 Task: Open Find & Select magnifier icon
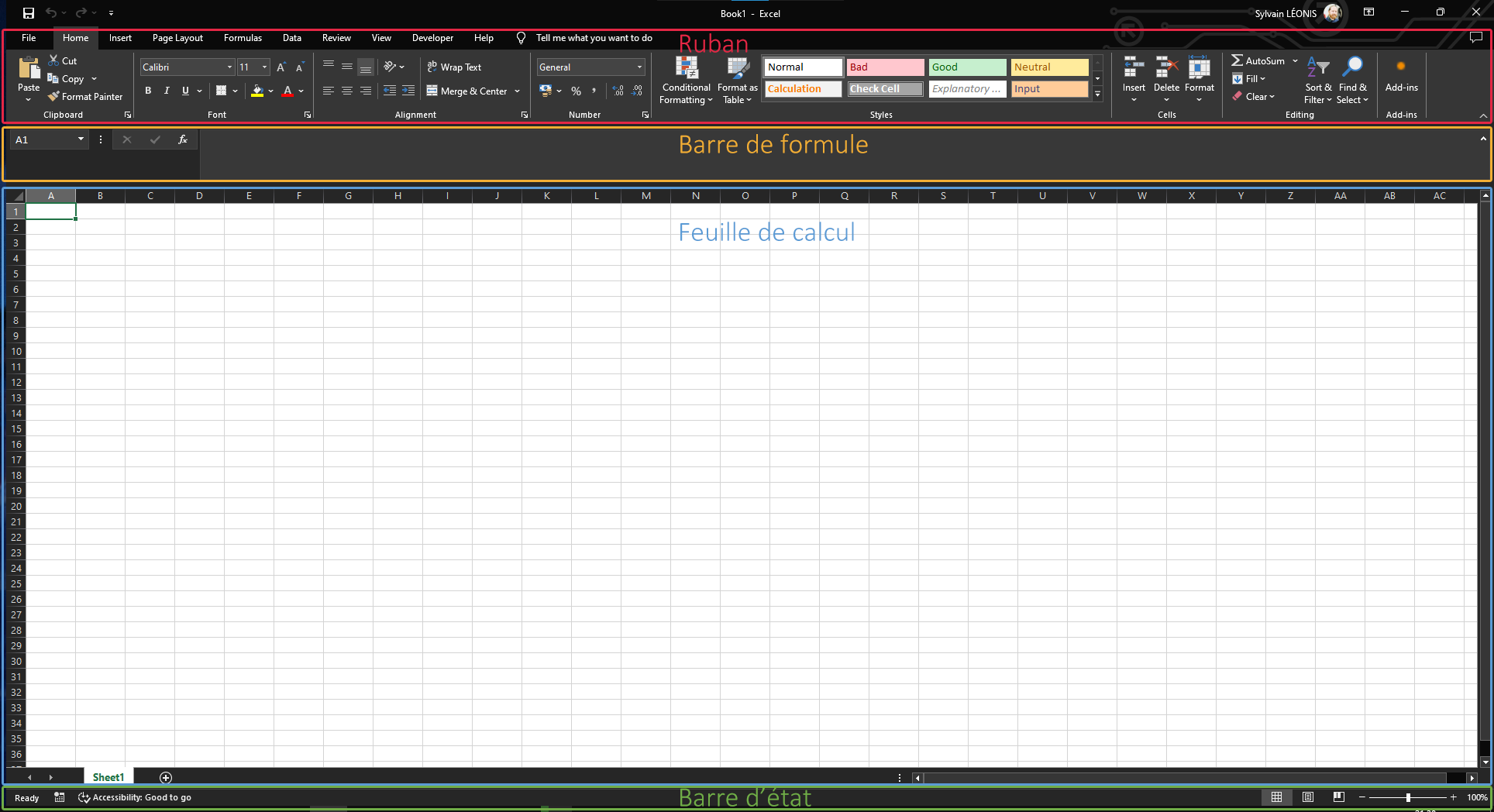1352,67
